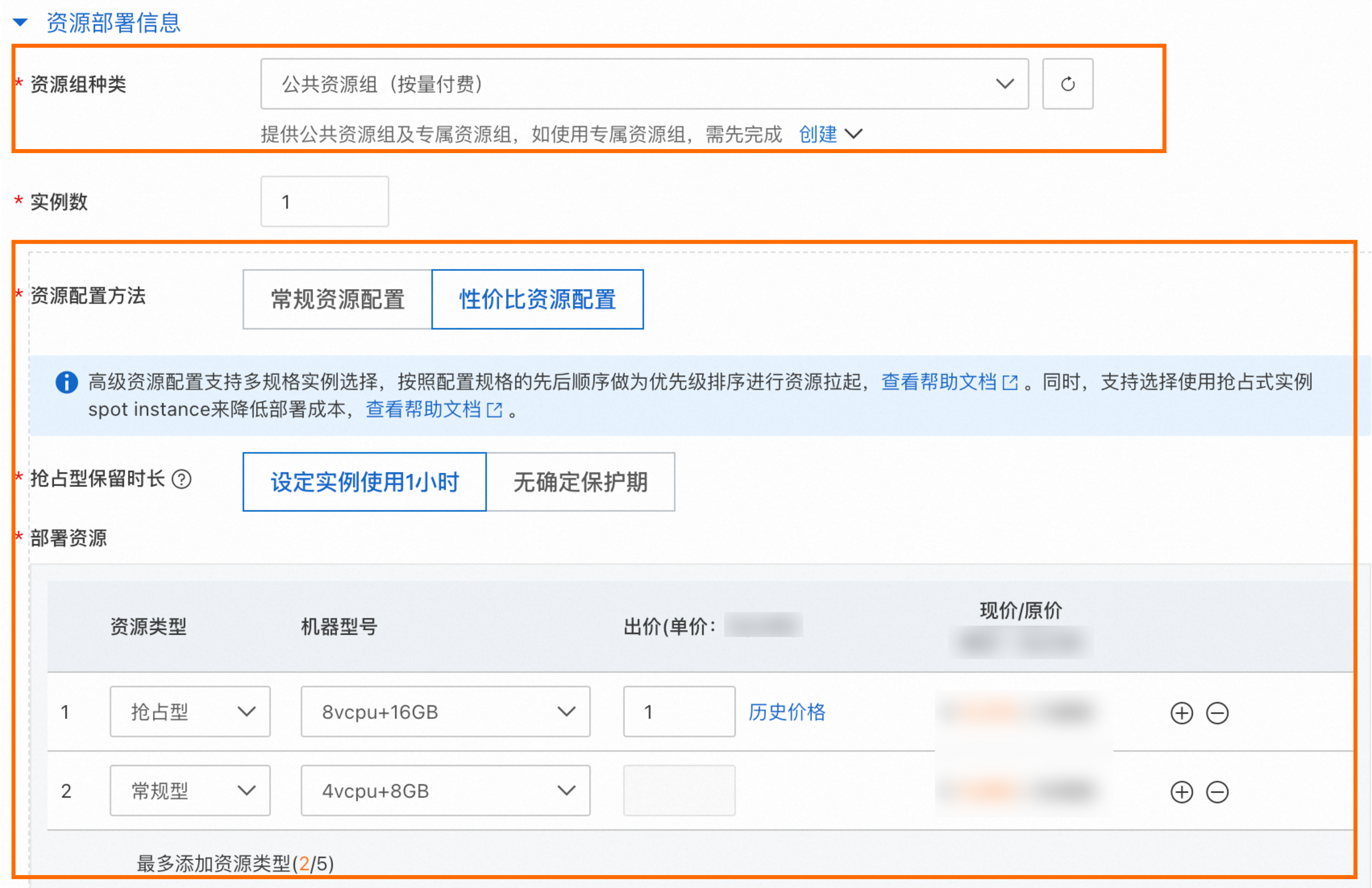Viewport: 1372px width, 888px height.
Task: Open first 查看帮助文档 link after 资源拉起
Action: pyautogui.click(x=949, y=382)
